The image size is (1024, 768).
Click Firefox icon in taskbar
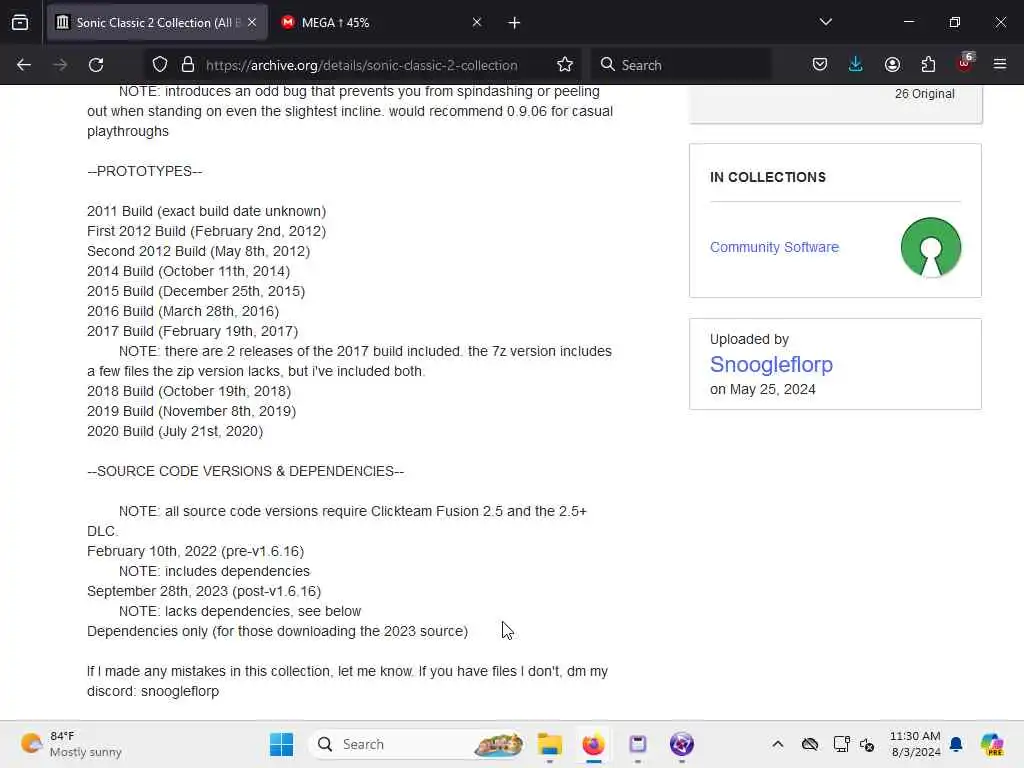pos(594,744)
